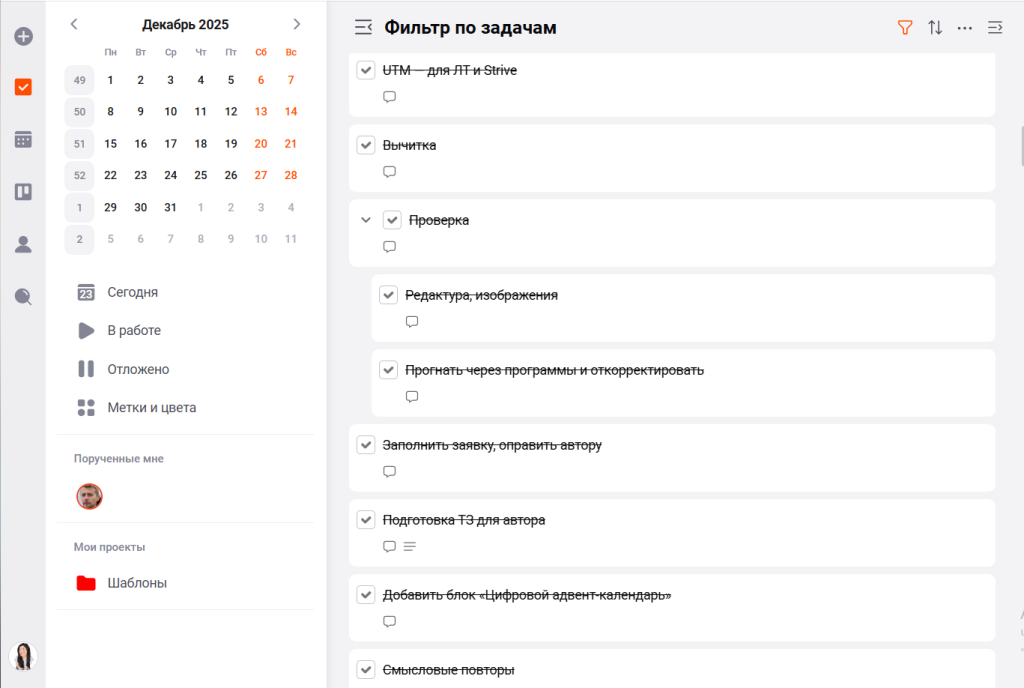
Task: Click the orange filter funnel icon
Action: (x=905, y=28)
